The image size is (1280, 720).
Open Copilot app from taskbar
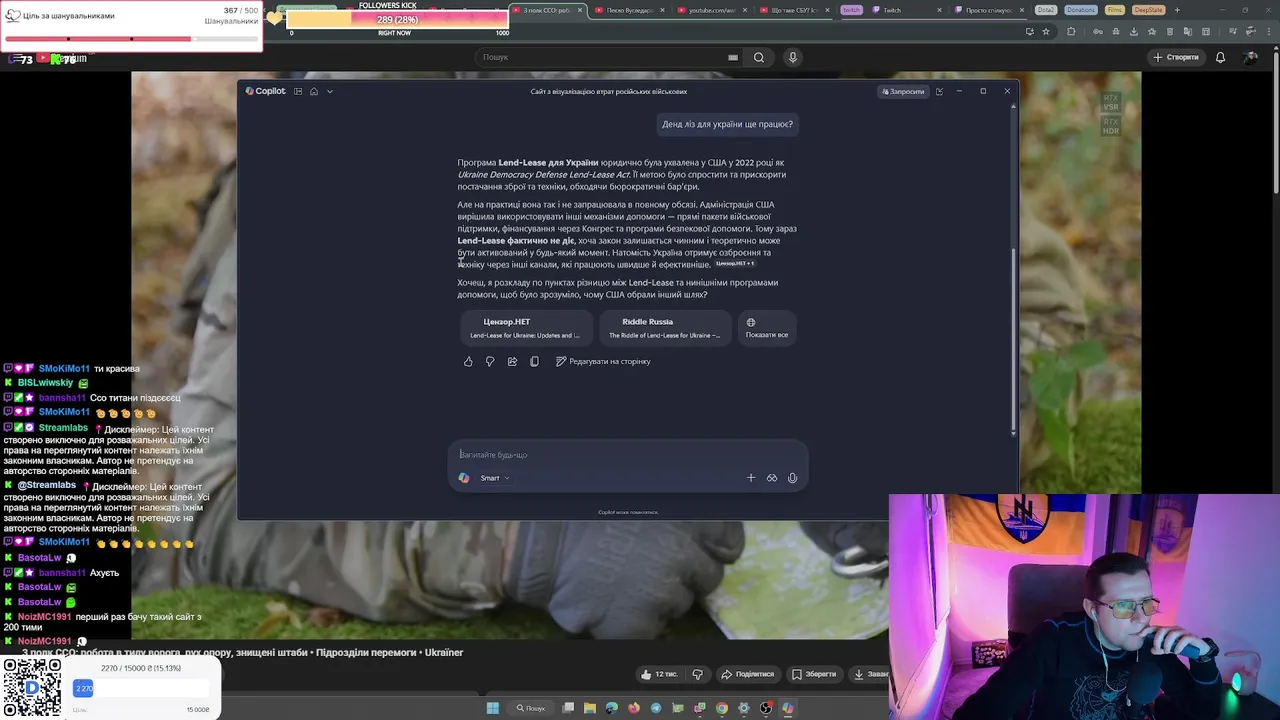click(x=788, y=708)
